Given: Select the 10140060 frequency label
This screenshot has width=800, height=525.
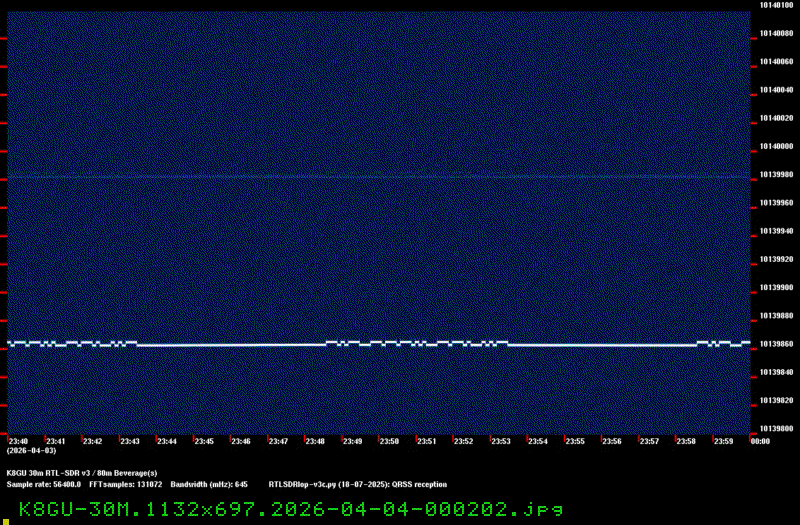Looking at the screenshot, I should click(777, 62).
